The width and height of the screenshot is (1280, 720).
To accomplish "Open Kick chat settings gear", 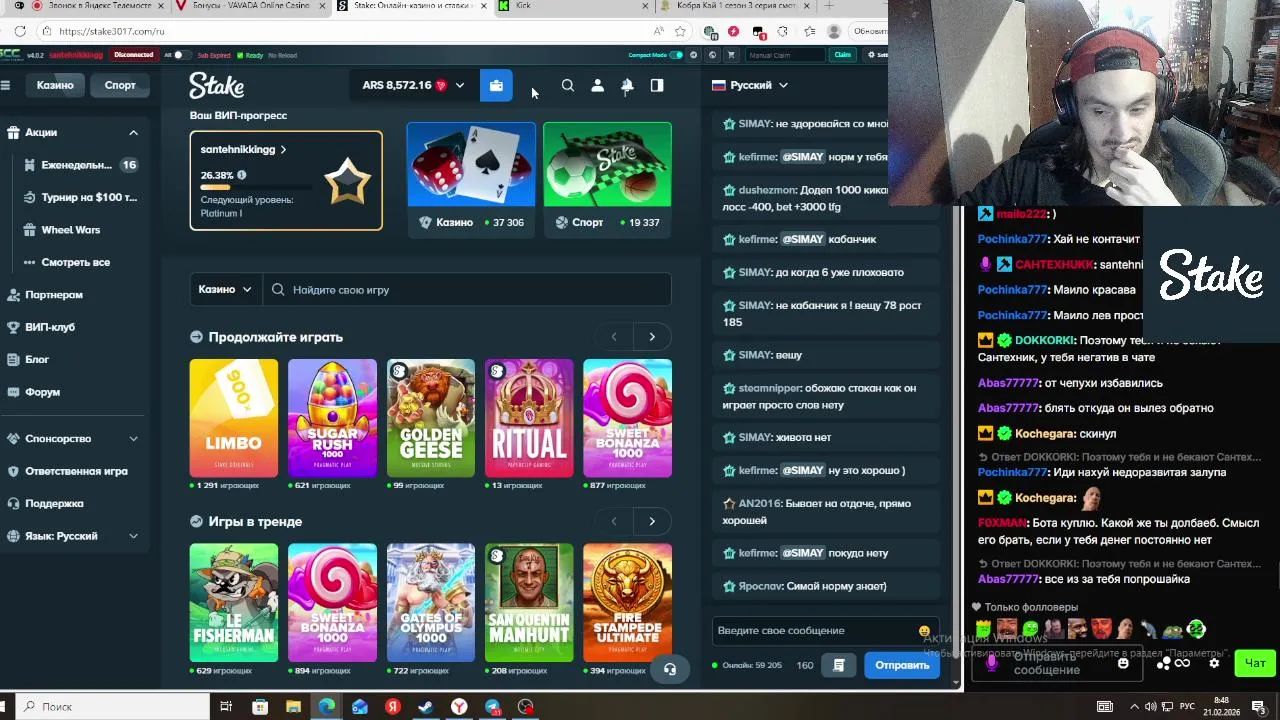I will (1214, 663).
